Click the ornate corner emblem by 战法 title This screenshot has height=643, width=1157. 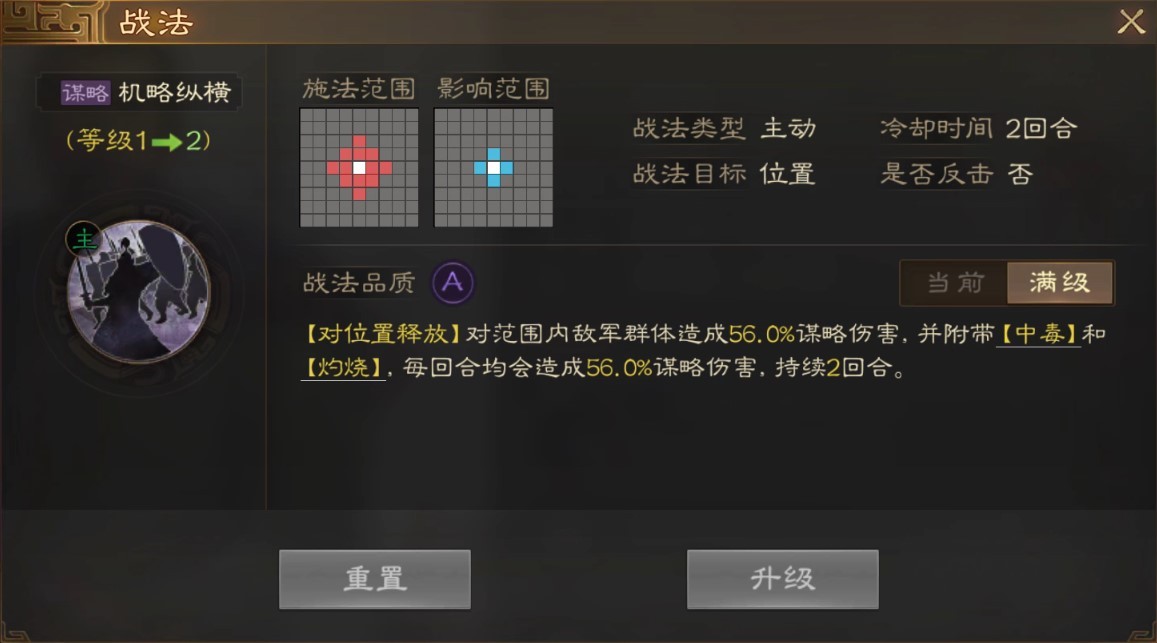pyautogui.click(x=52, y=21)
